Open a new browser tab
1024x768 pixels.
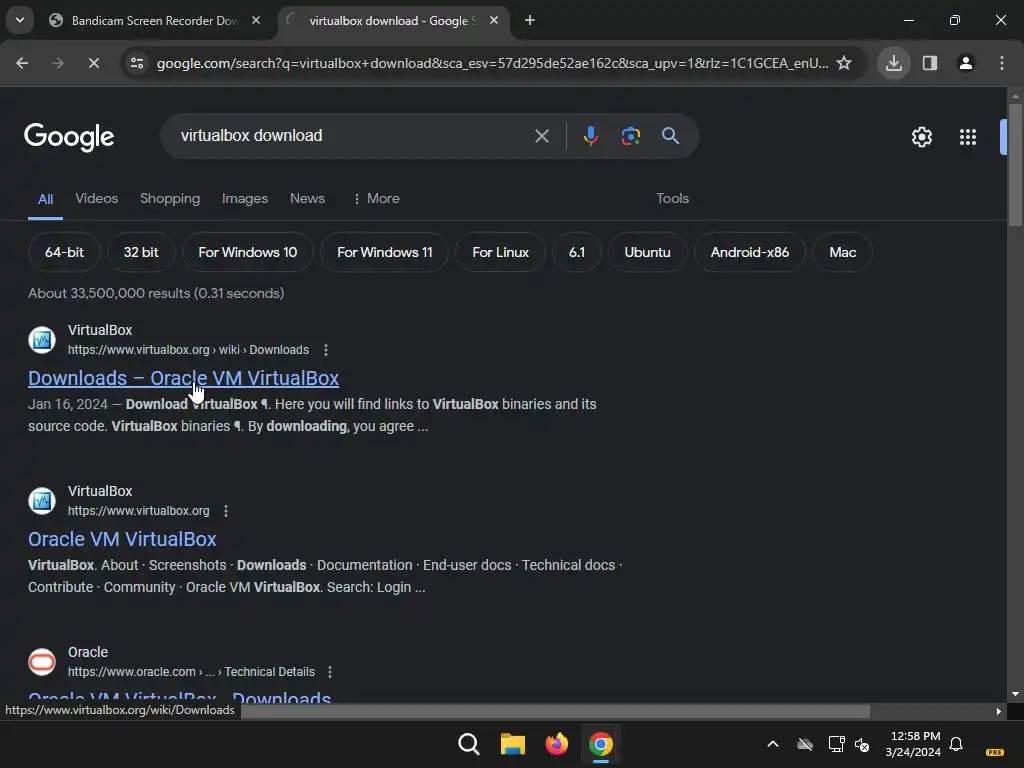point(530,20)
